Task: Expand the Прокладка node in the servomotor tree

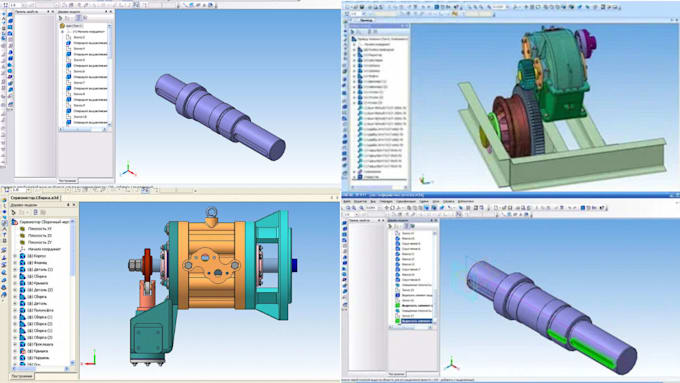Action: click(x=15, y=344)
